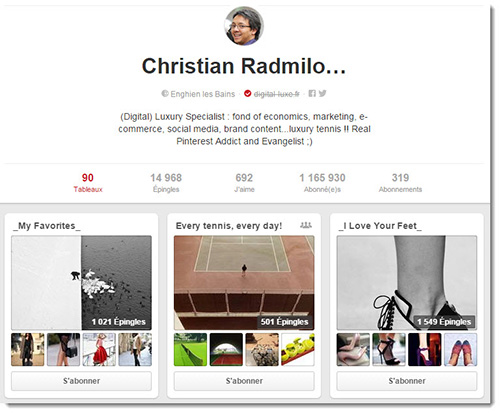
Task: Open the digital-luxe.fr website link
Action: 276,94
